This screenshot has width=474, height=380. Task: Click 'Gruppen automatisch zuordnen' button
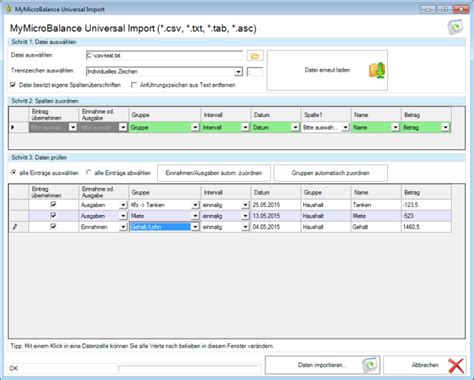(x=331, y=173)
